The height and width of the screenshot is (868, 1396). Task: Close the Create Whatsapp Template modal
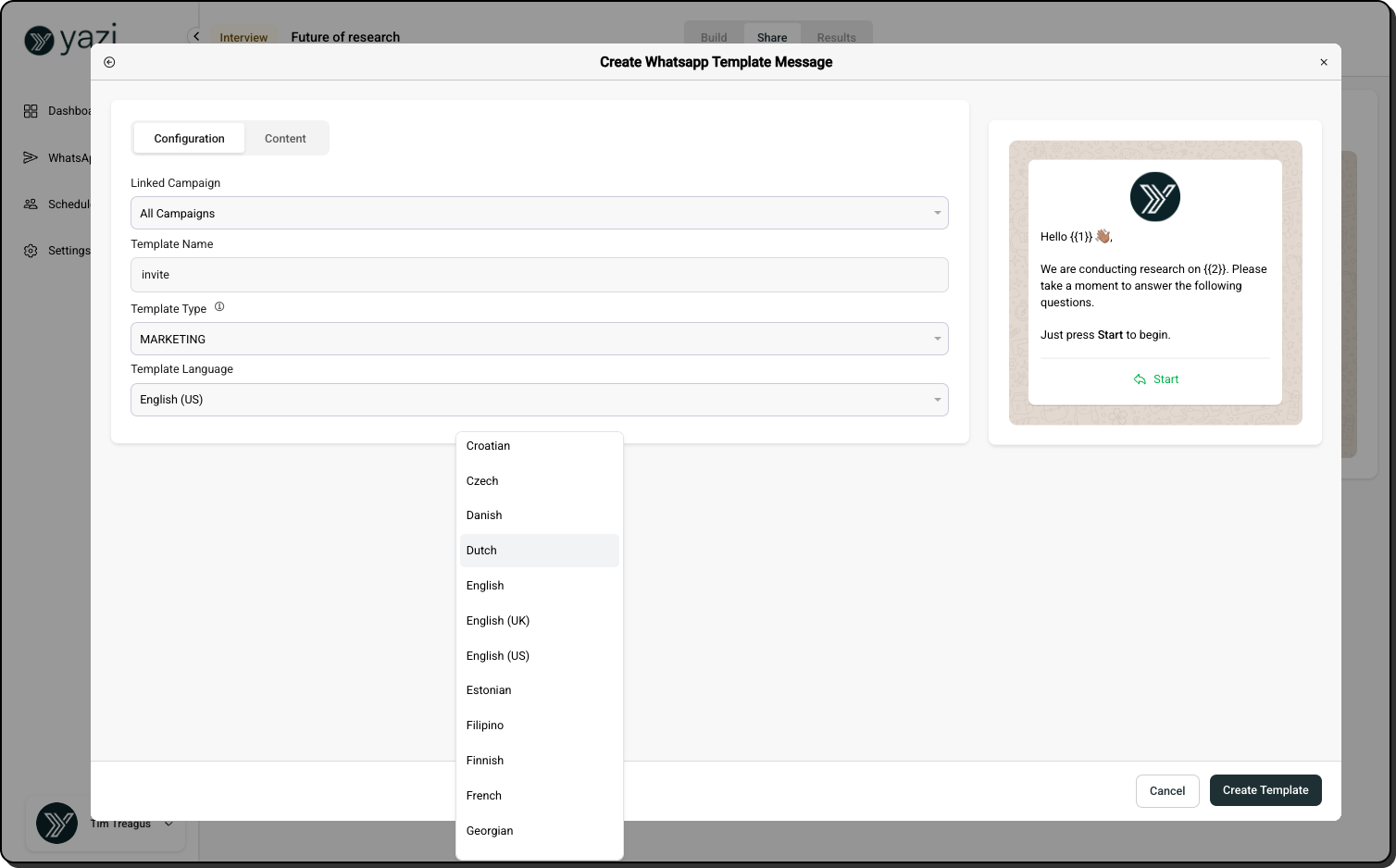(x=1323, y=62)
